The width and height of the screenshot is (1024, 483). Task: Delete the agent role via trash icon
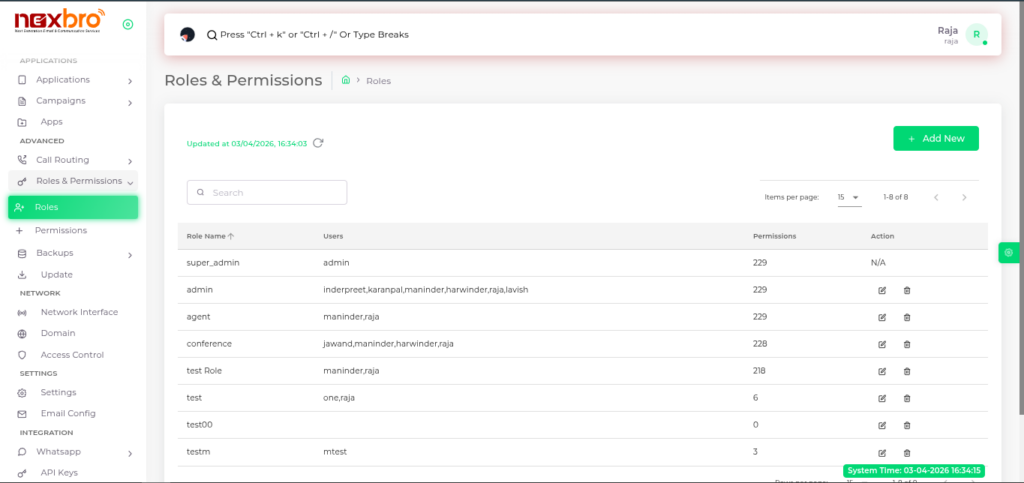(x=907, y=317)
